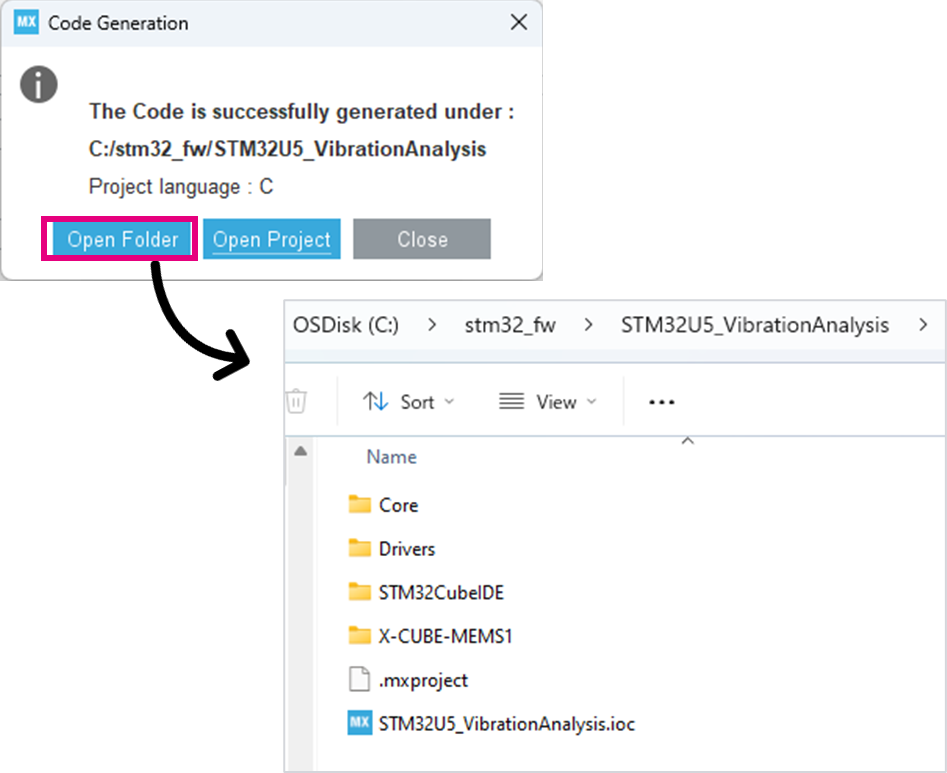Click the X-CUBE-MEMS1 folder icon
This screenshot has width=947, height=773.
(360, 635)
